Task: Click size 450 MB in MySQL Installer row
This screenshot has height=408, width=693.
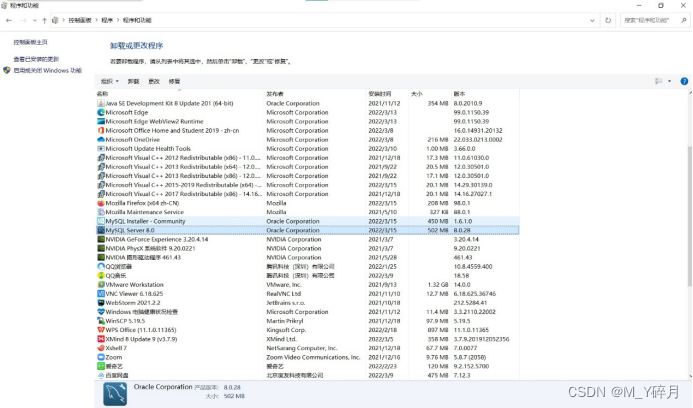Action: click(x=438, y=221)
